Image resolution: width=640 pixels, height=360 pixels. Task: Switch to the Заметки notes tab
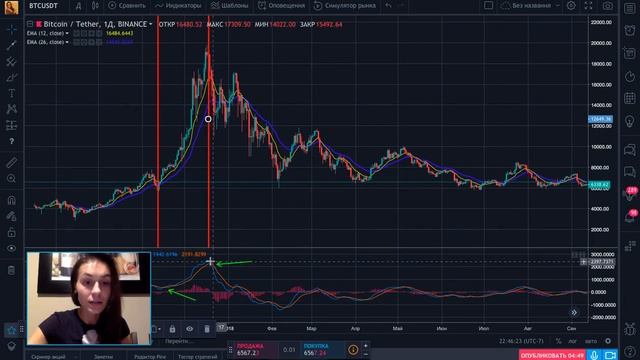point(103,356)
